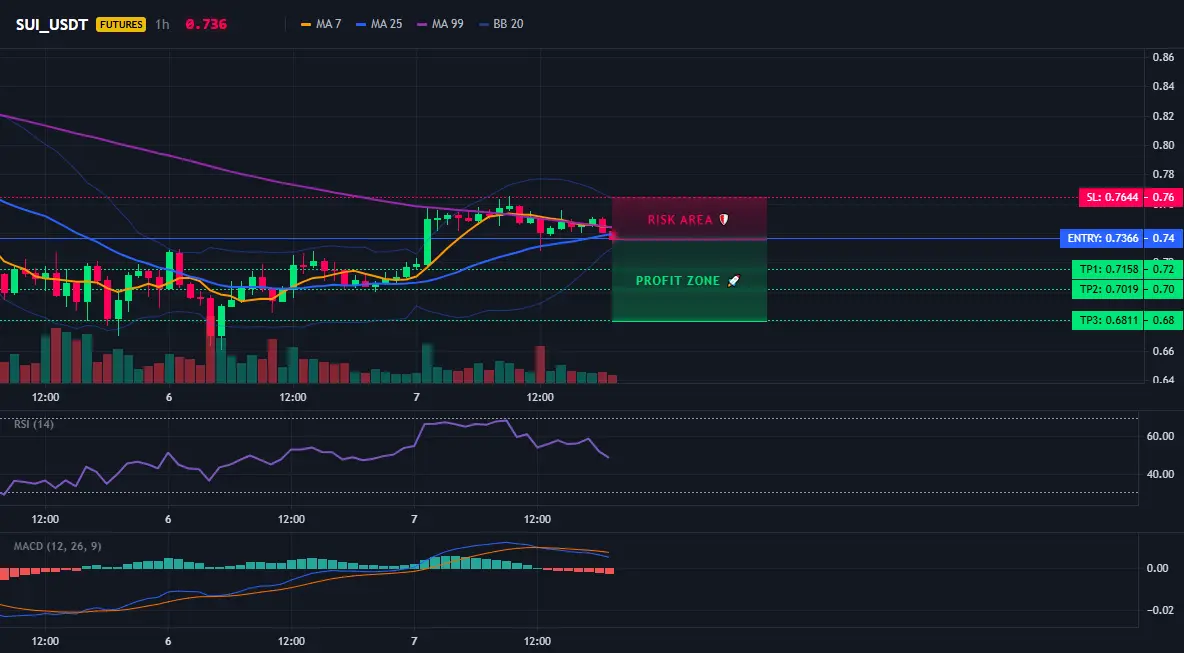Click the RSI (14) indicator label
The height and width of the screenshot is (653, 1184).
tap(34, 424)
